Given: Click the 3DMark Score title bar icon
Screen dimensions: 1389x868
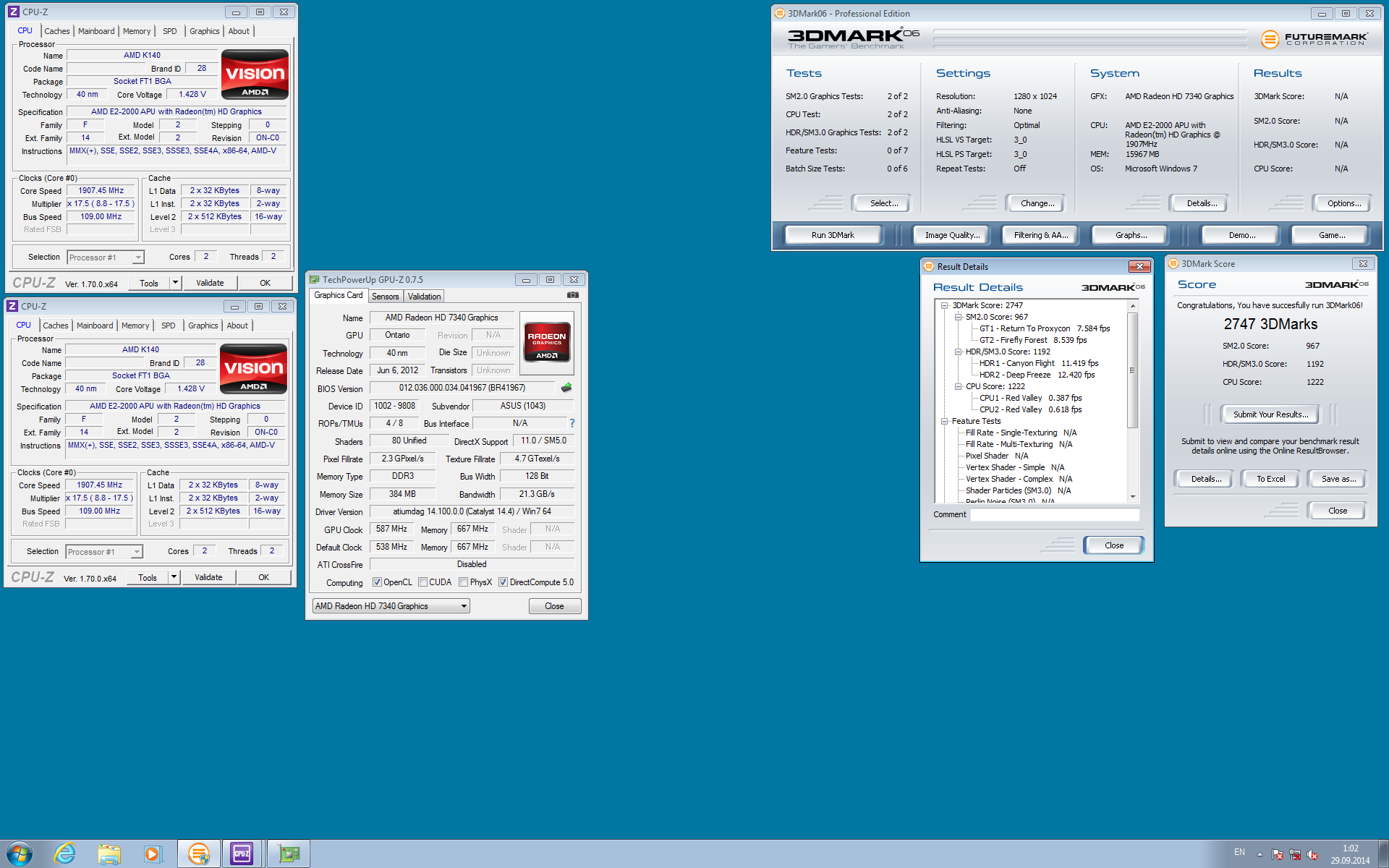Looking at the screenshot, I should (1173, 264).
